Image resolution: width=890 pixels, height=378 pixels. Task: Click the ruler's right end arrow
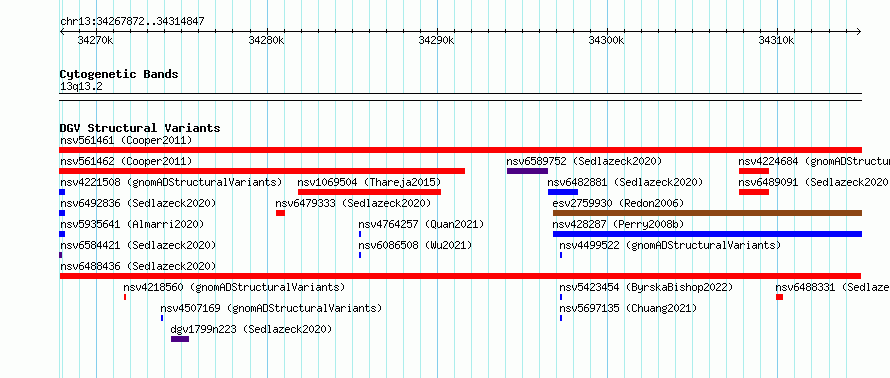(x=859, y=32)
